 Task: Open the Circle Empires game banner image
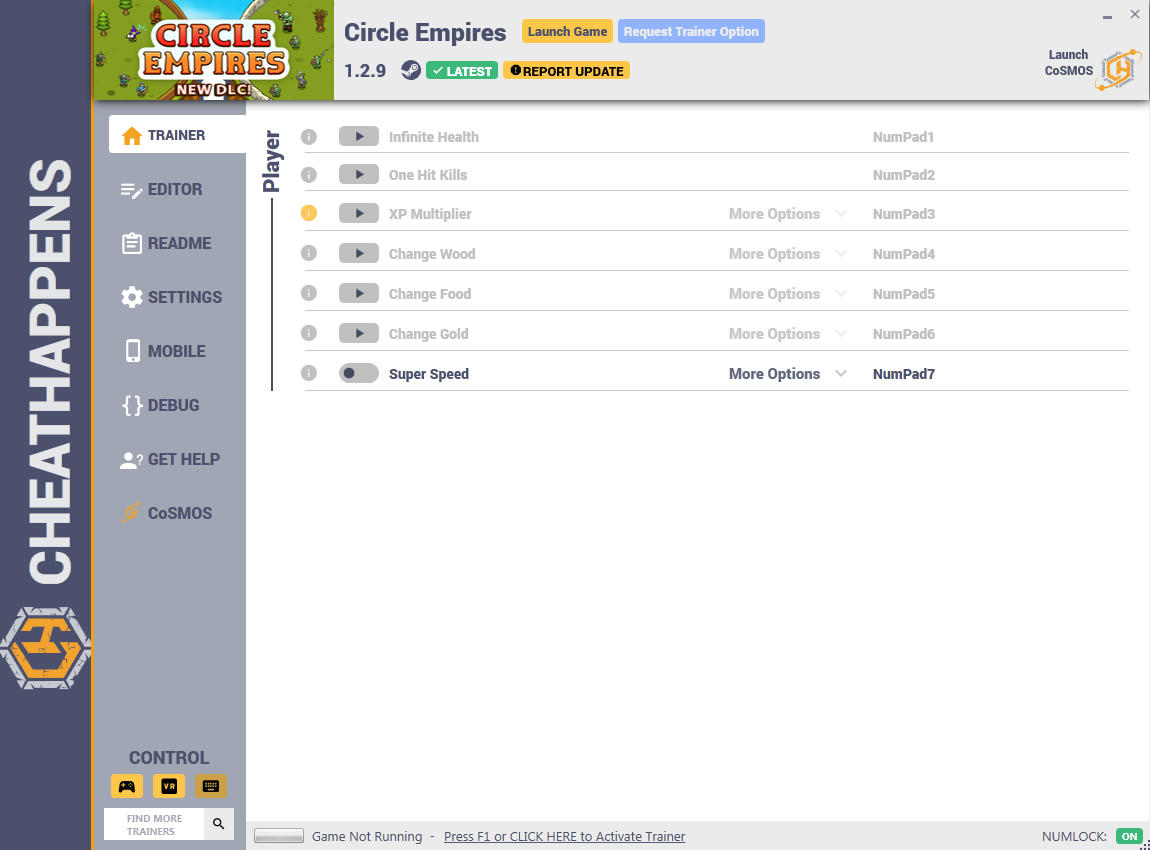coord(213,50)
